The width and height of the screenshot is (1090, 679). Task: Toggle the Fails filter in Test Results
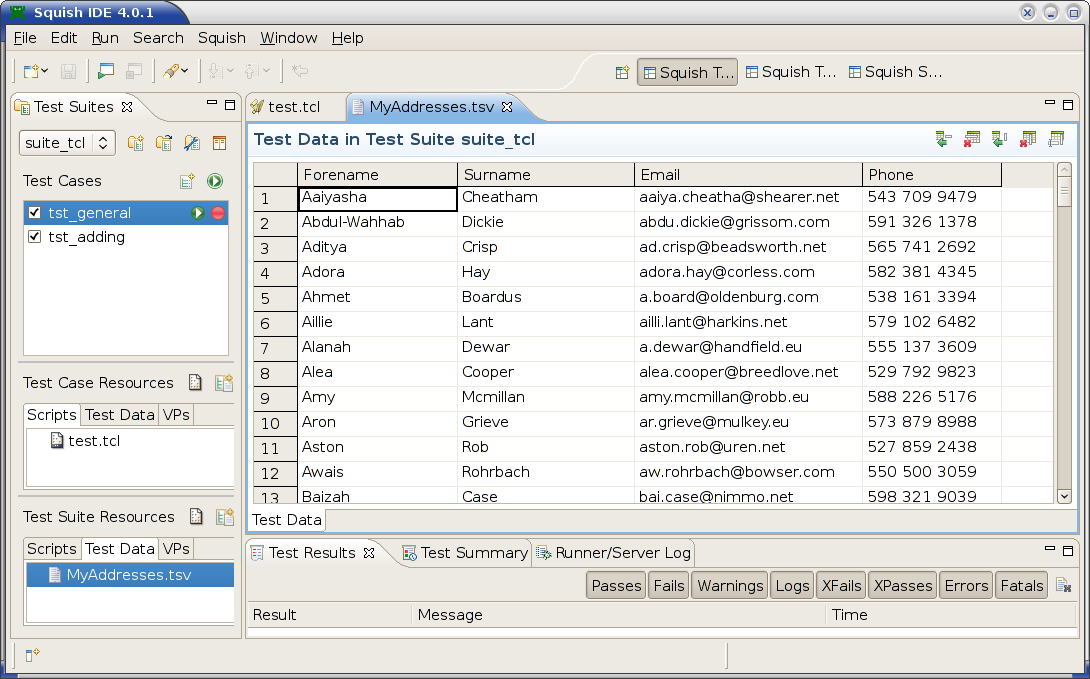(668, 585)
